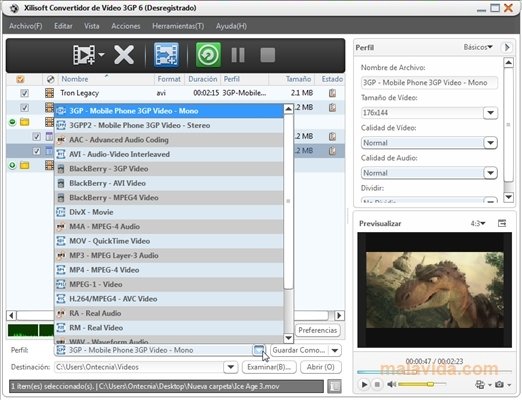Select MPEG-1 - Video profile

click(169, 284)
